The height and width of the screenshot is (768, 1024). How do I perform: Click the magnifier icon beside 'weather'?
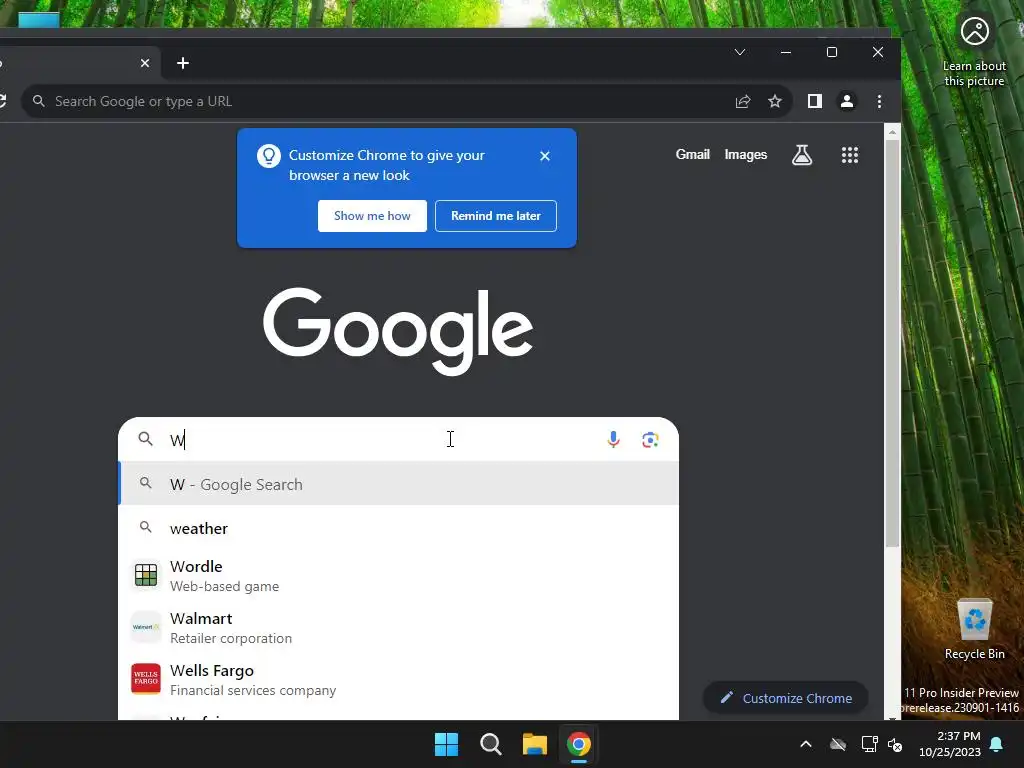point(146,527)
